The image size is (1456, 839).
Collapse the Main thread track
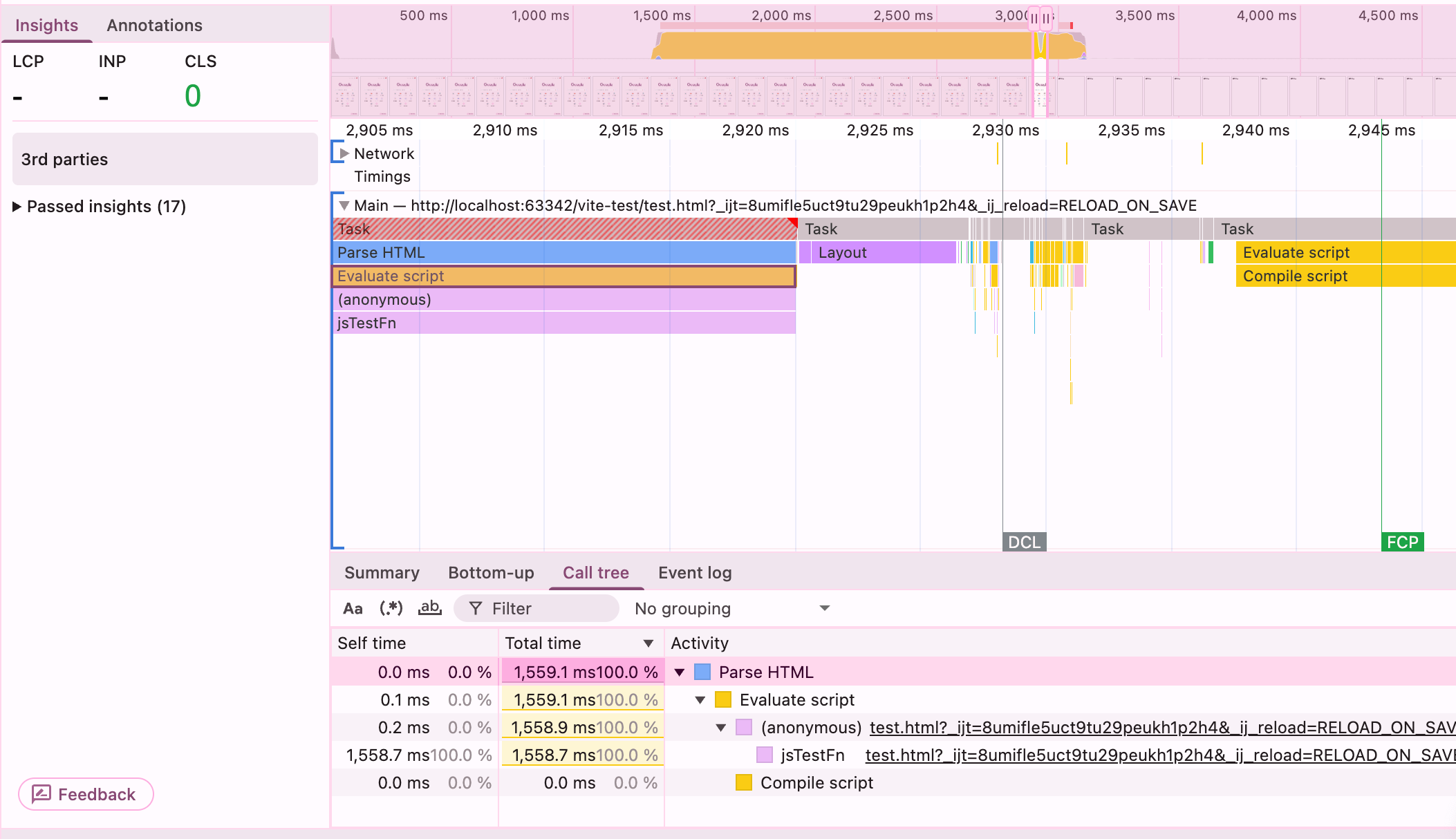pyautogui.click(x=344, y=205)
